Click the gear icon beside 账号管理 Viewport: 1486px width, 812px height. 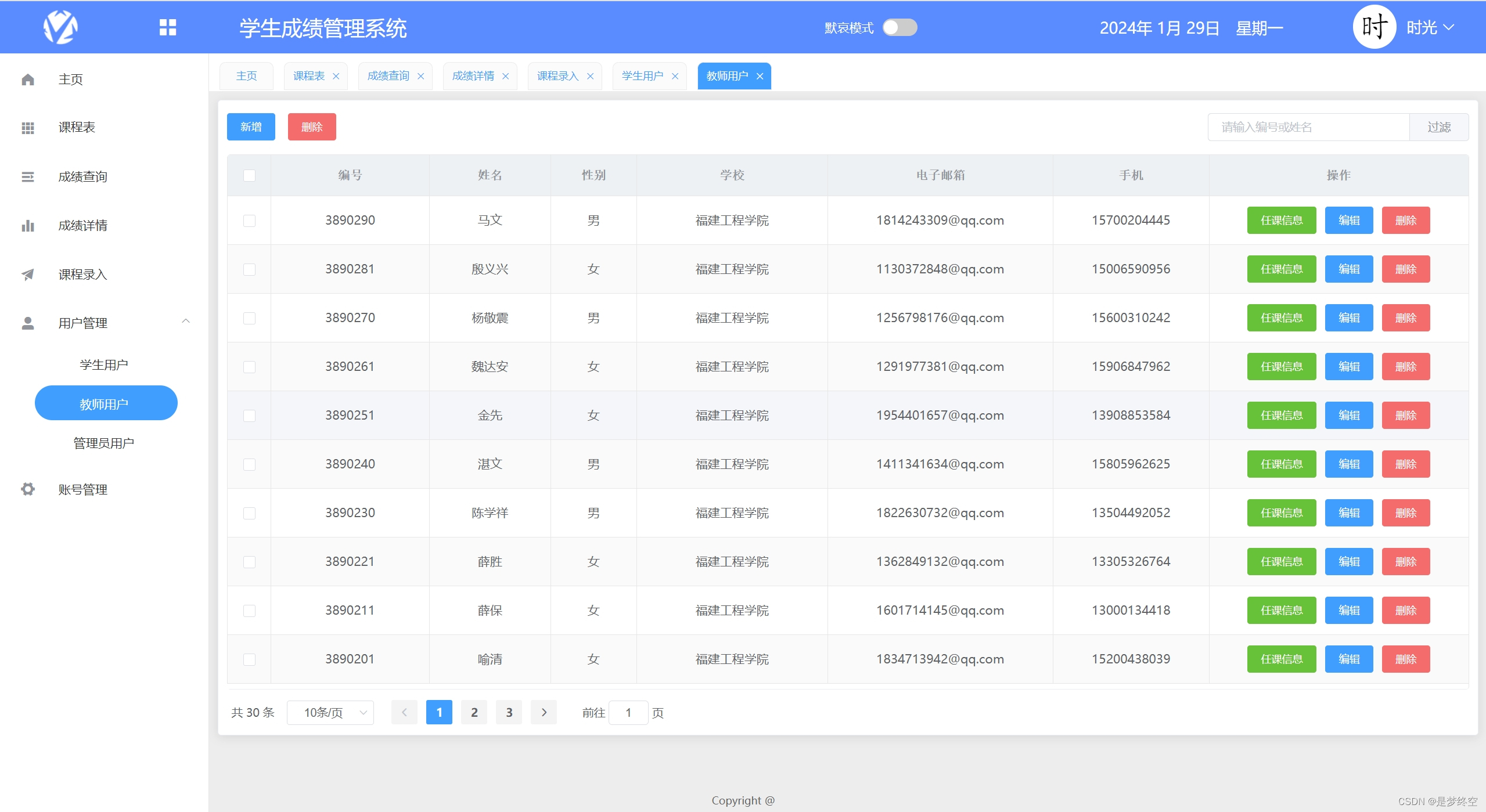point(28,489)
